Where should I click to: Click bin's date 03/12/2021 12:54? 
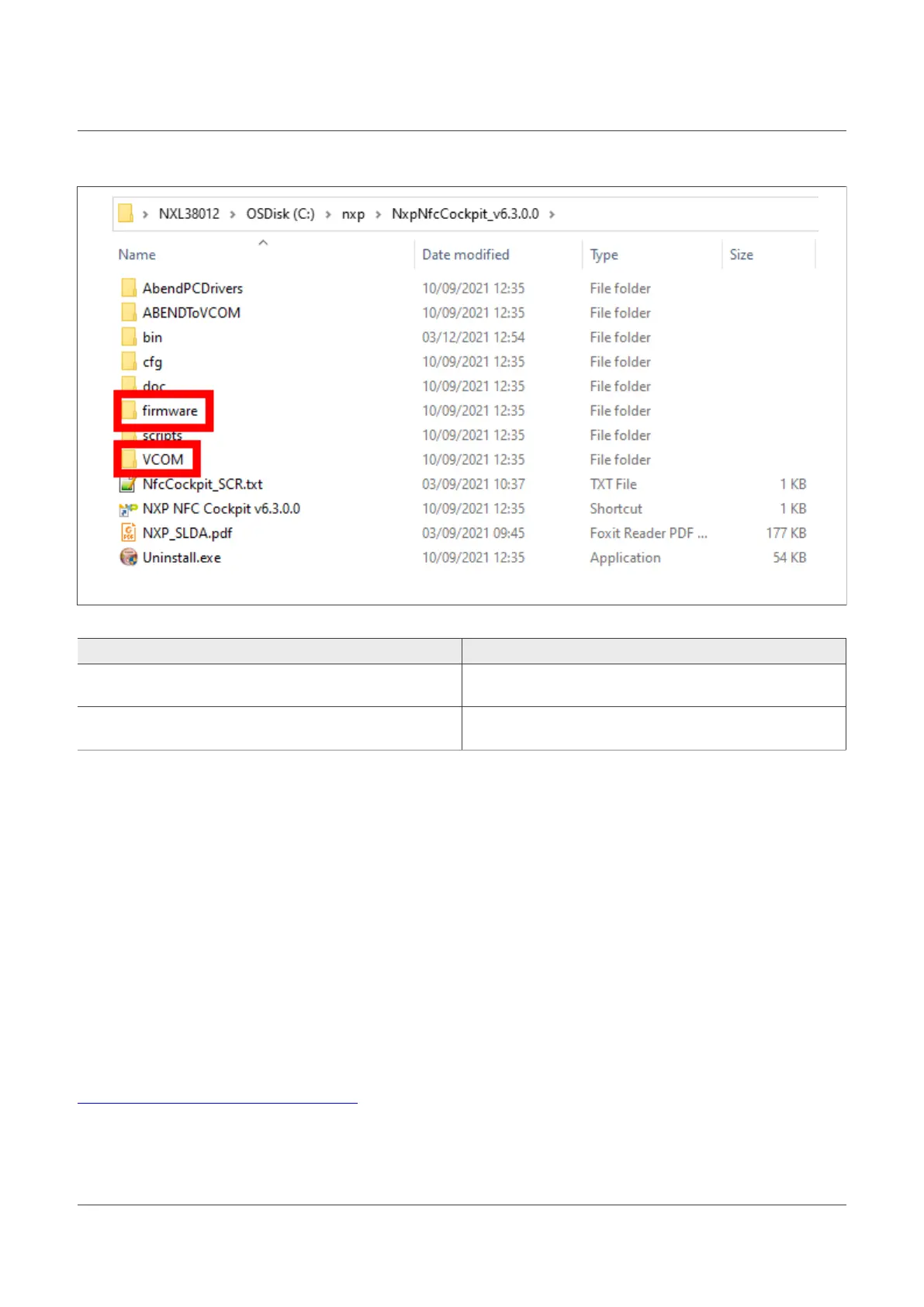[x=473, y=337]
